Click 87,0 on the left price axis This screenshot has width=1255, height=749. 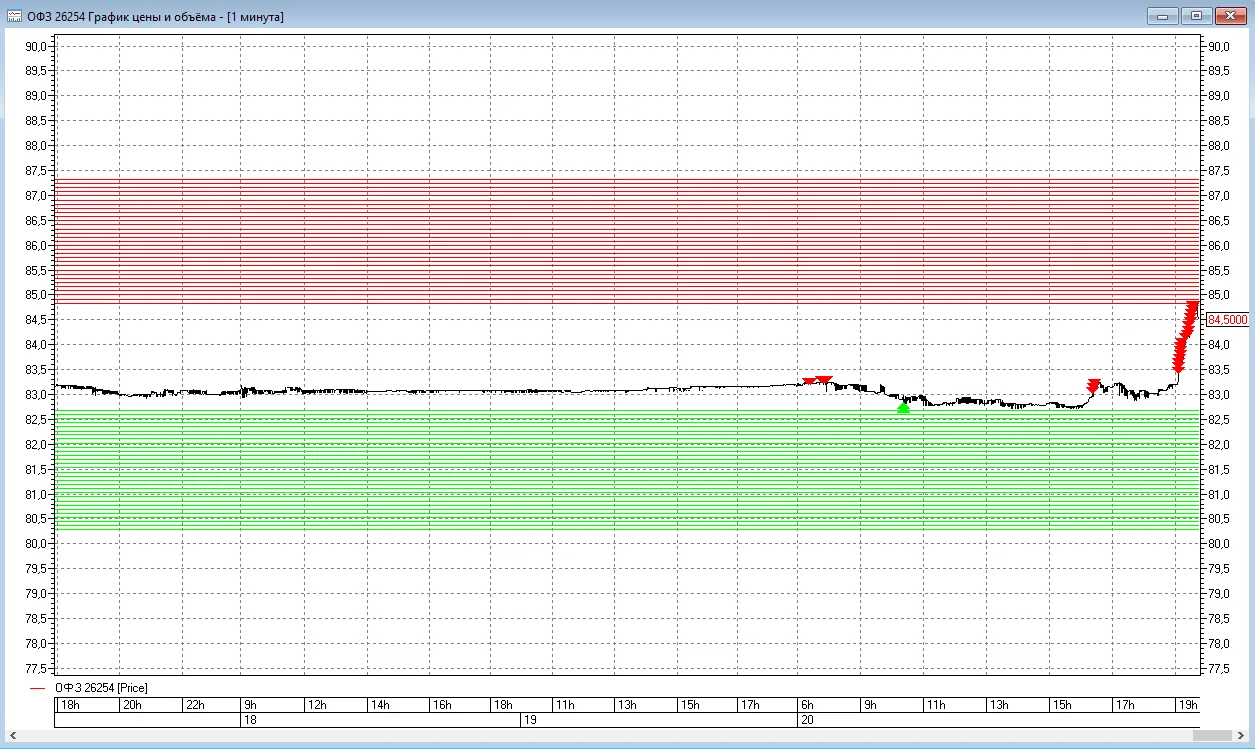(36, 195)
